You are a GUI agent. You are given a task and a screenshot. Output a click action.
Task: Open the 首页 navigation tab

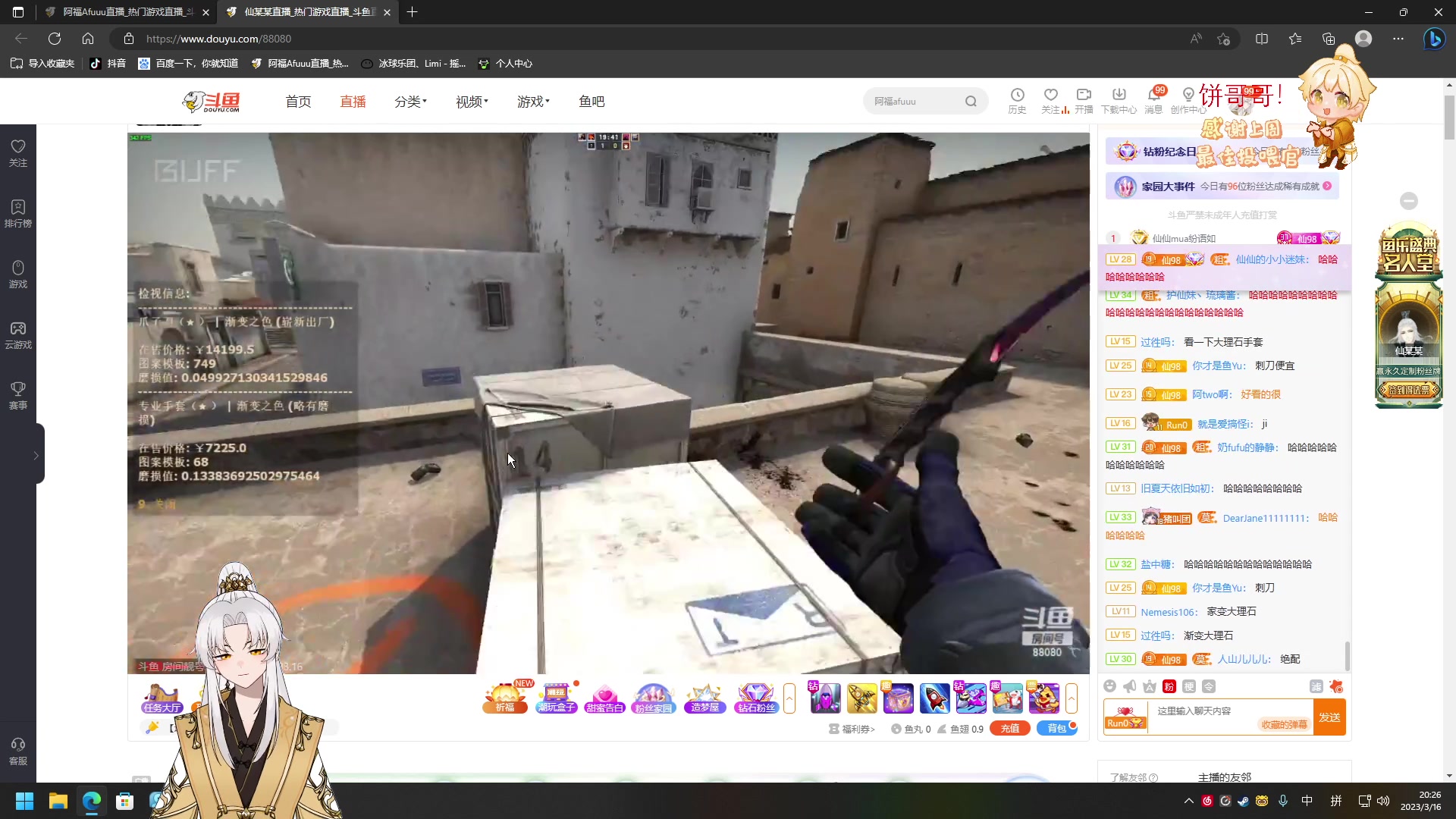pos(298,102)
